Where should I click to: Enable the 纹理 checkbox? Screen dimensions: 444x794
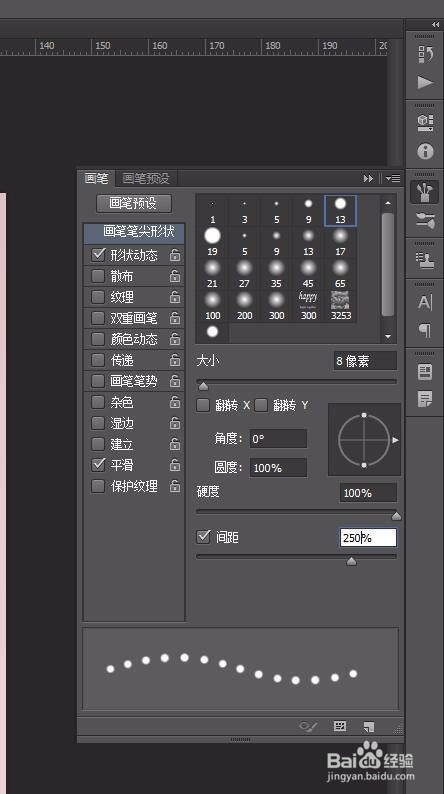(98, 297)
